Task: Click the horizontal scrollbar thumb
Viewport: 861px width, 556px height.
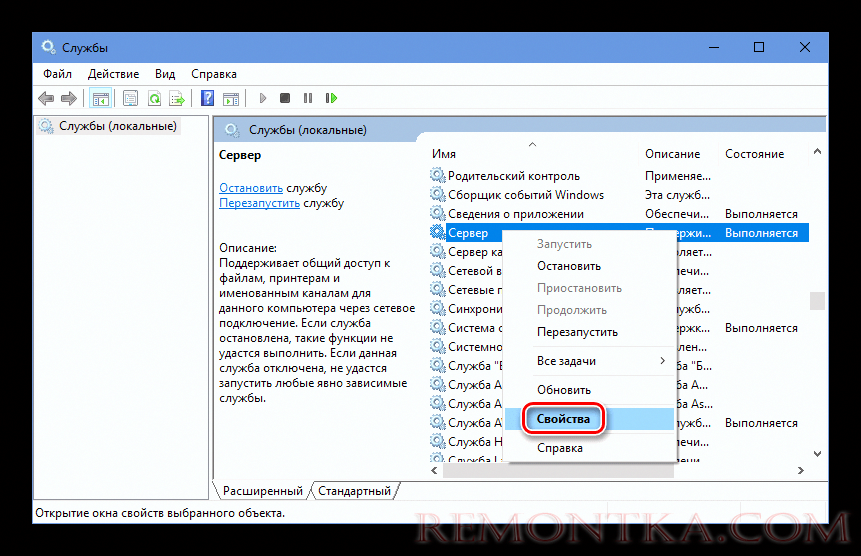Action: (x=558, y=470)
